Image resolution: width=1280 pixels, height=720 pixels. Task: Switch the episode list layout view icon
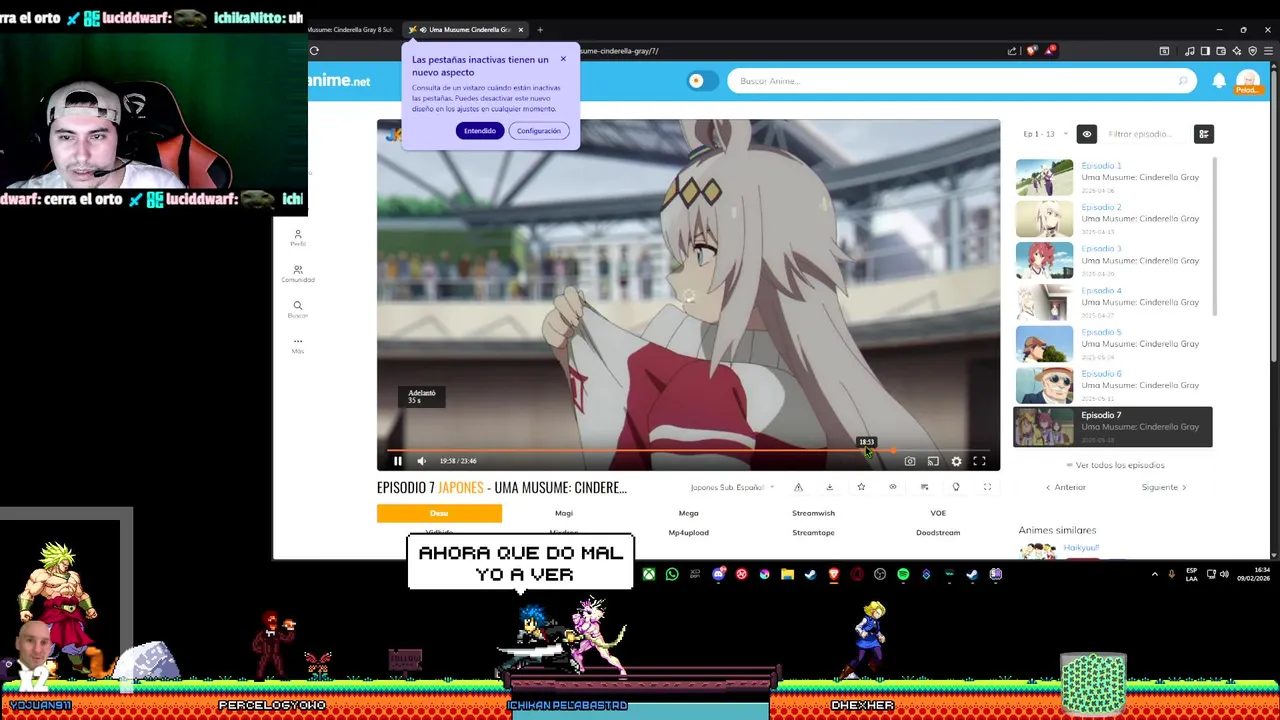pos(1204,134)
